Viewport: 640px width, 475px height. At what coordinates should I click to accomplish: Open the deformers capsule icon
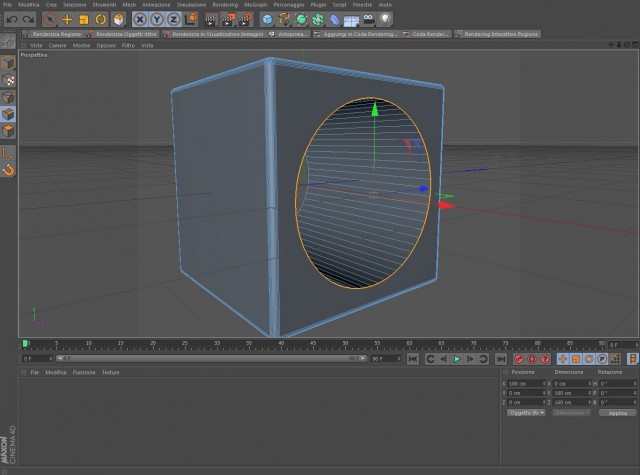pos(335,19)
